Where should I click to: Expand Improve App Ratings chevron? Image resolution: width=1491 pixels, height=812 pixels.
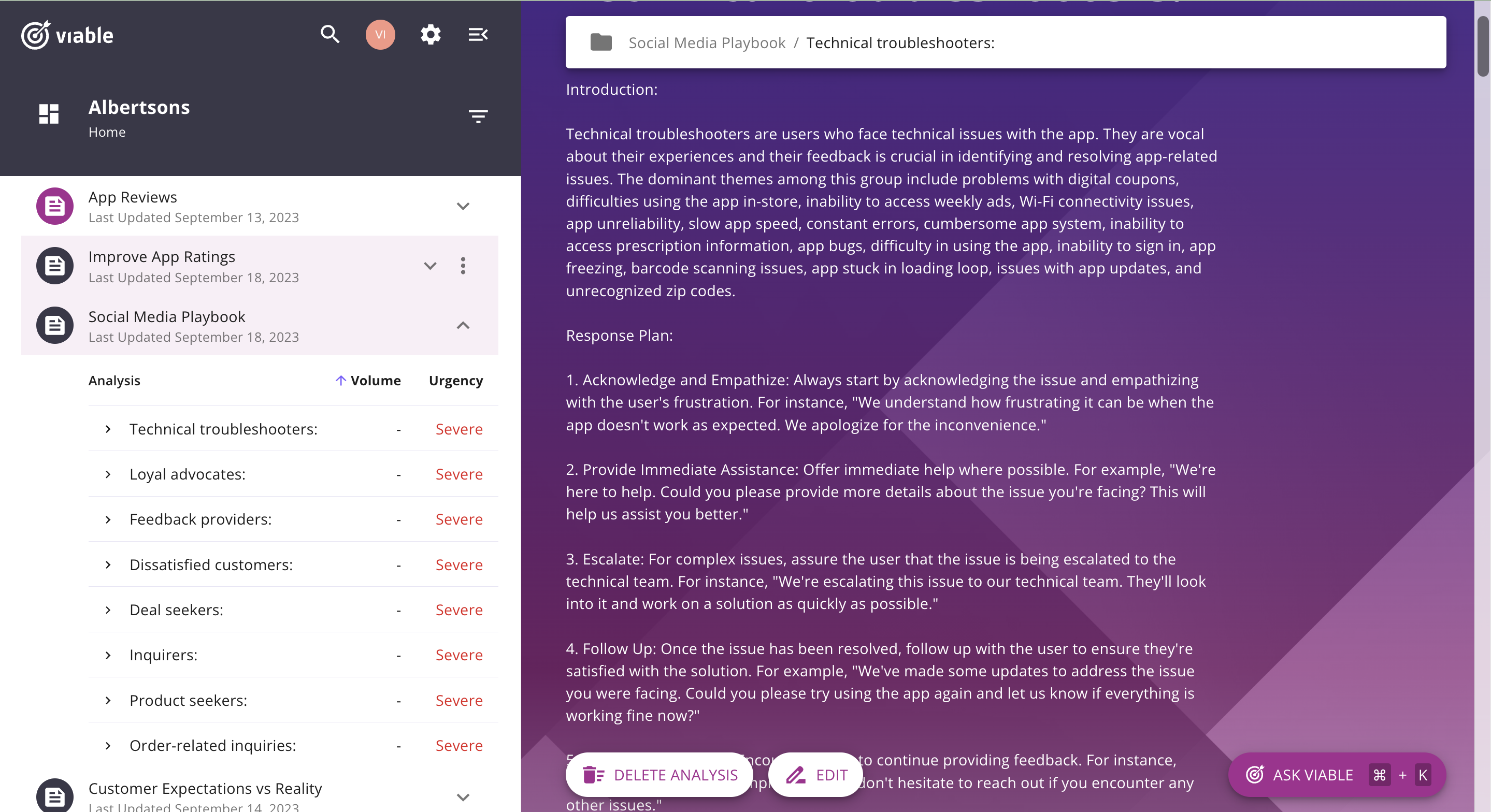430,266
